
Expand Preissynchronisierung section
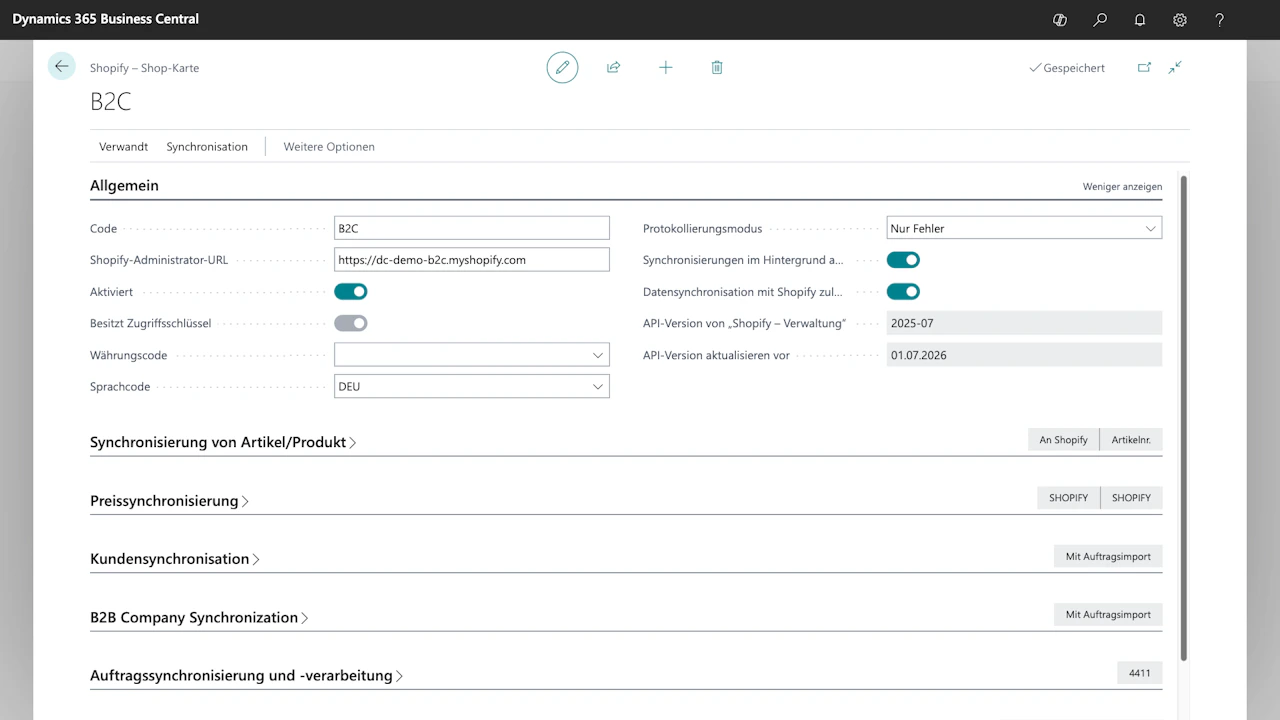pyautogui.click(x=169, y=501)
